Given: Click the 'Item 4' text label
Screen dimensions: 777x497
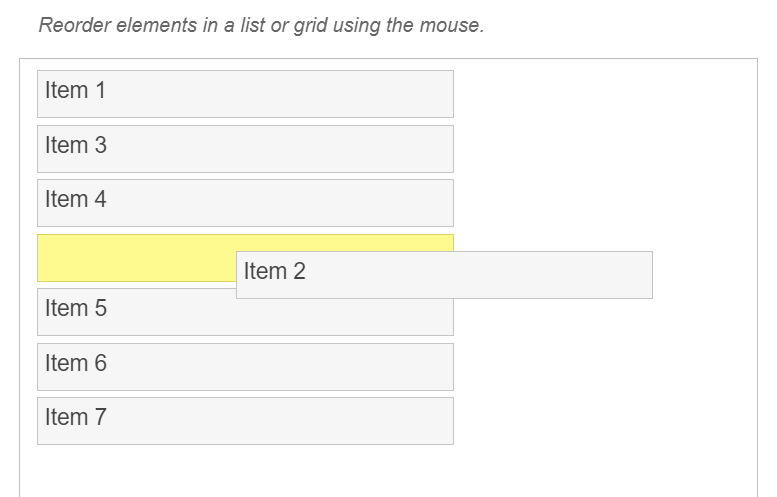Looking at the screenshot, I should tap(75, 199).
